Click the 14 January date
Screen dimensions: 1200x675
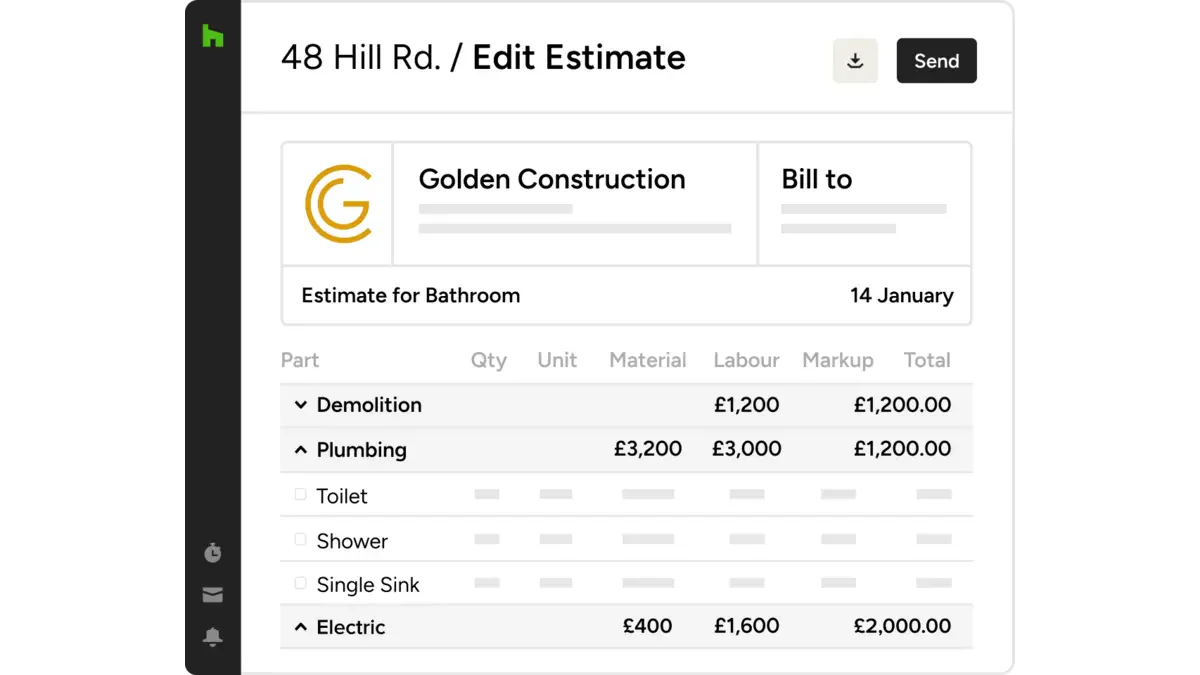coord(902,296)
